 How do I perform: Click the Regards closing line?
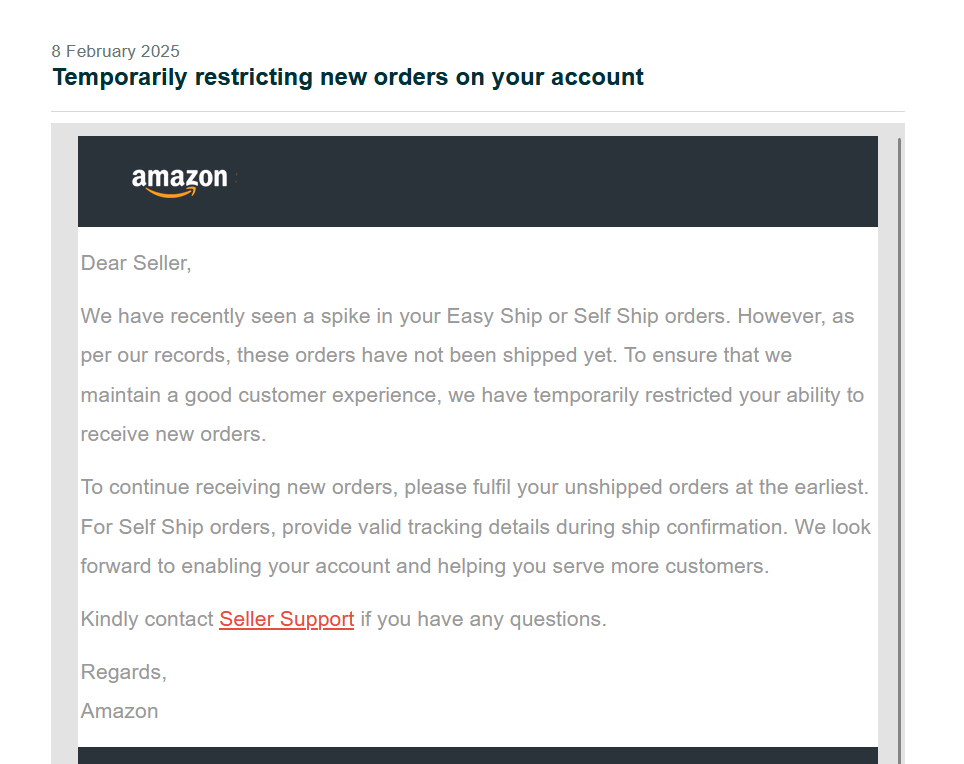tap(124, 672)
